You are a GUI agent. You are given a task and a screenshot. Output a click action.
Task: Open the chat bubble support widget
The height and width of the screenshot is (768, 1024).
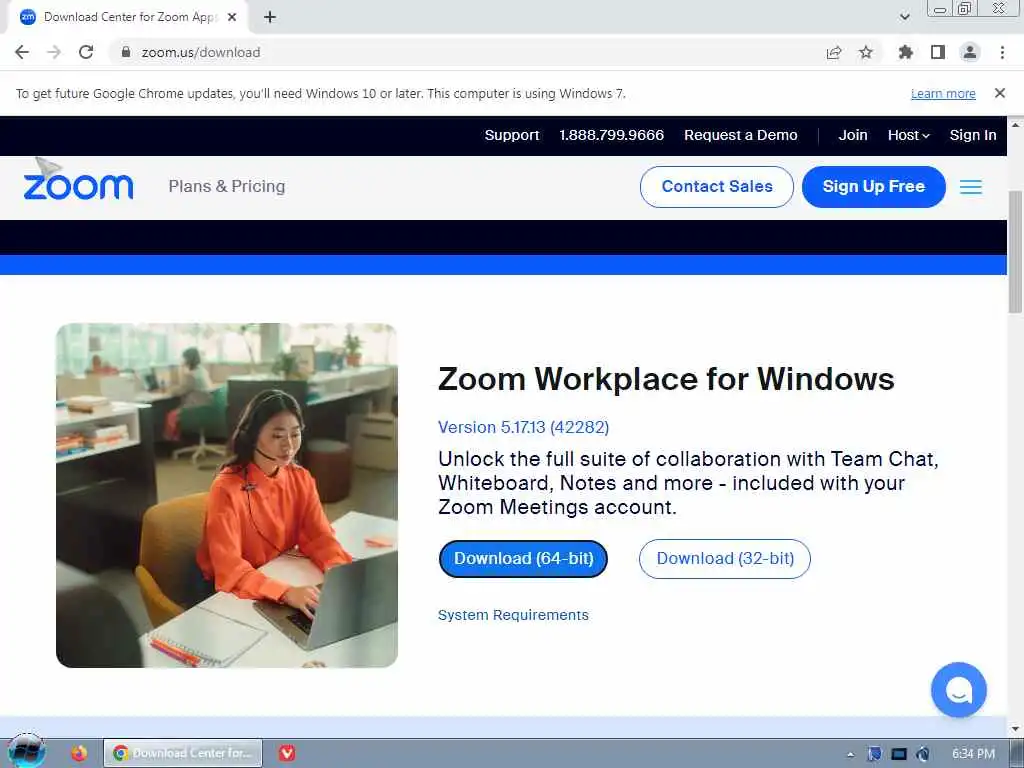[x=958, y=690]
